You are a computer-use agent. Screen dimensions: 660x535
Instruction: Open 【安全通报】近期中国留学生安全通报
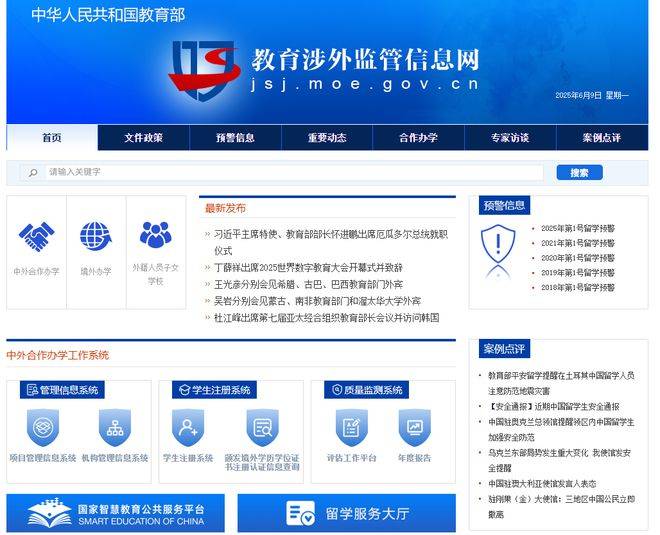click(554, 407)
